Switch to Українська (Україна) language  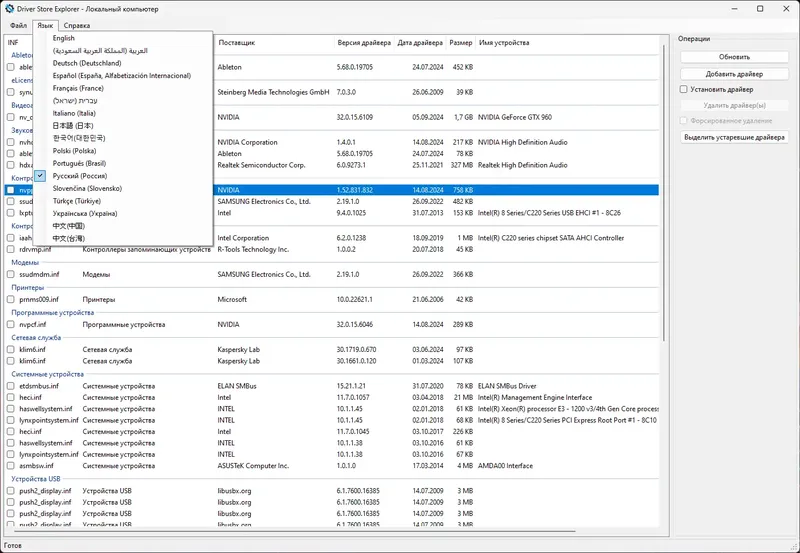(x=85, y=214)
